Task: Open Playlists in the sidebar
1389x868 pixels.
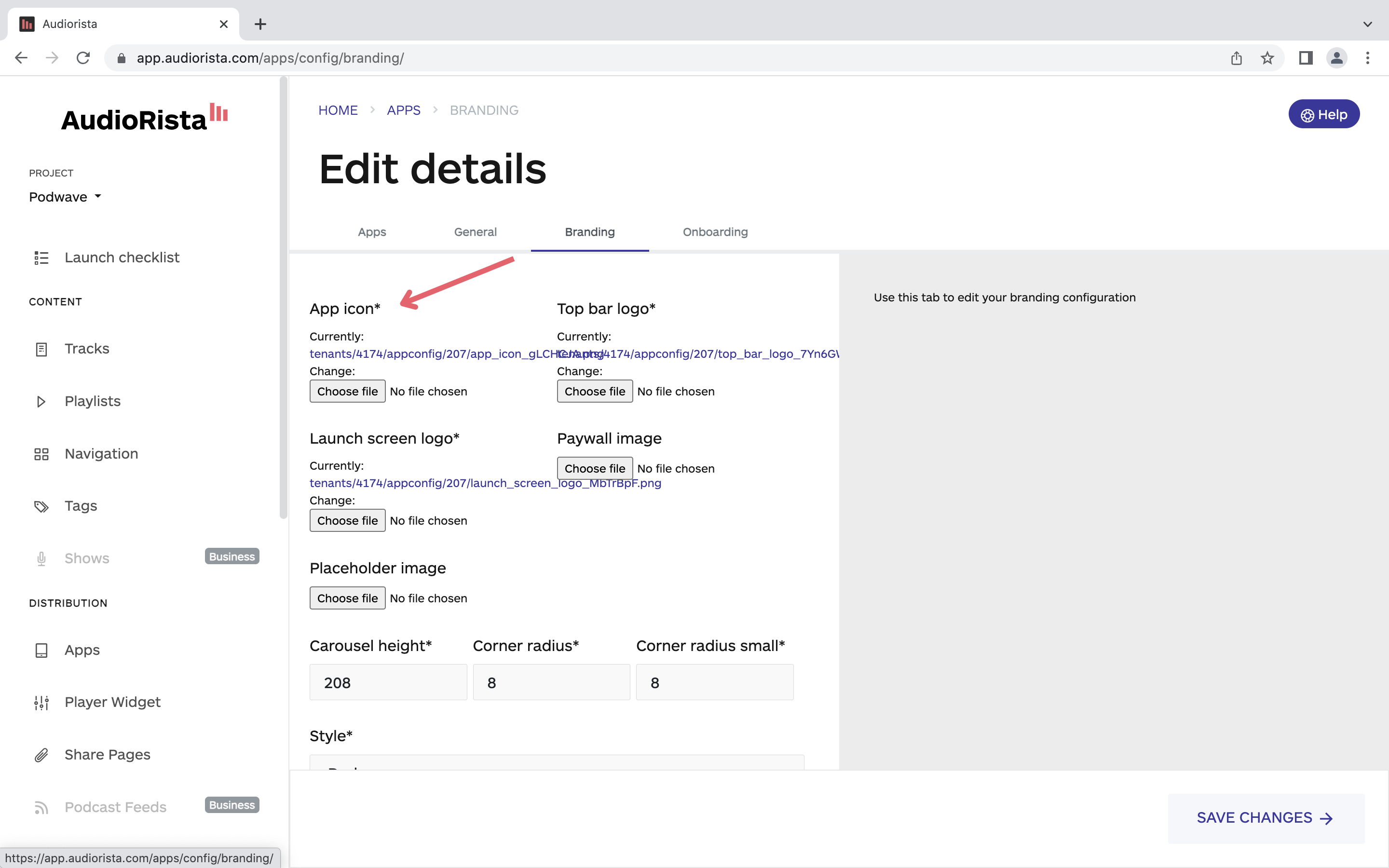Action: (93, 401)
